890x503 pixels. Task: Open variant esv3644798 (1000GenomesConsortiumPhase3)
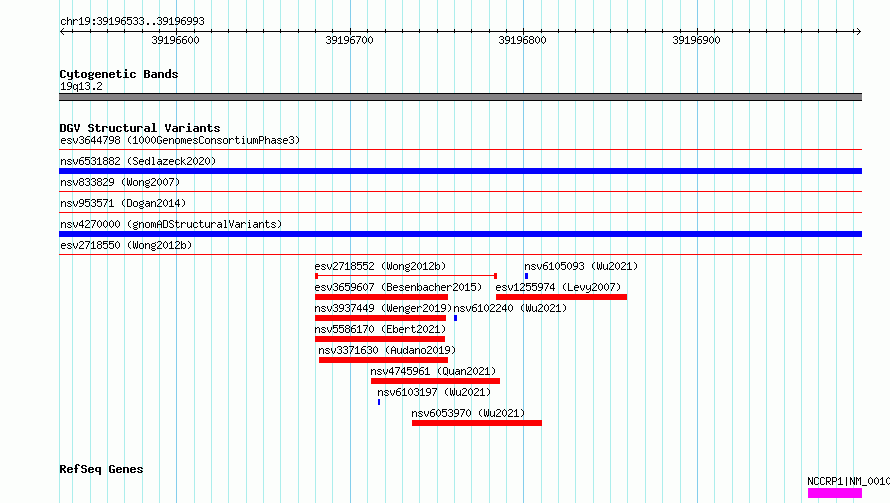pos(180,140)
